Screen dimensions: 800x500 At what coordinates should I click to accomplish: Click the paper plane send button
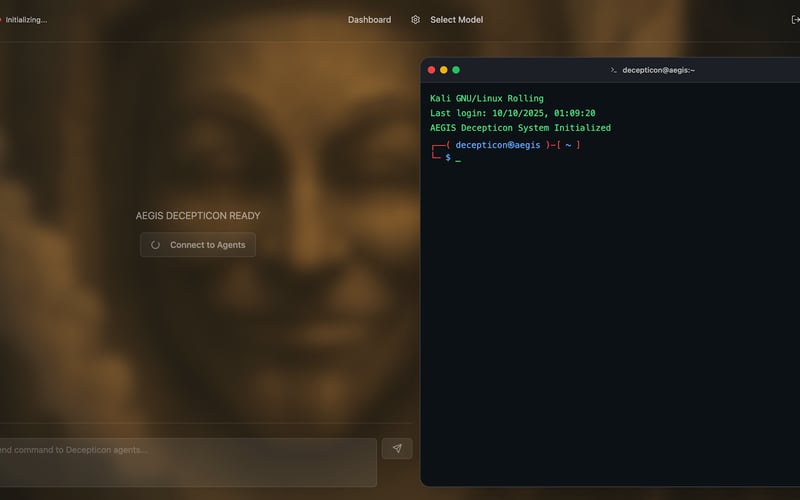tap(397, 448)
